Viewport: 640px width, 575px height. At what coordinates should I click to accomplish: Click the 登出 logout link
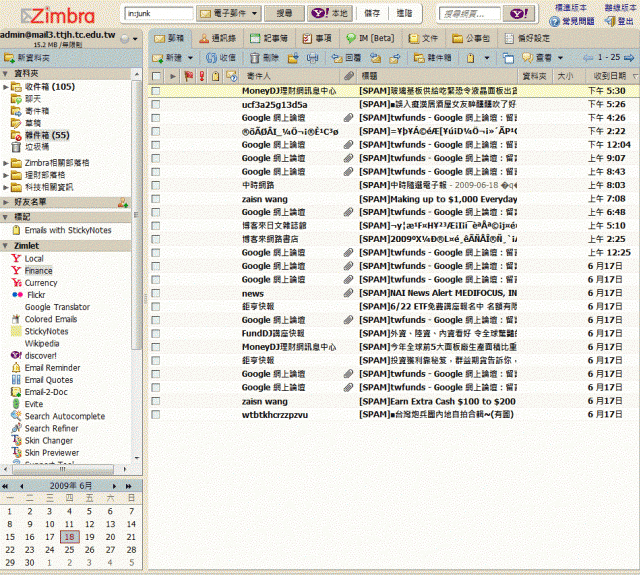tap(620, 21)
